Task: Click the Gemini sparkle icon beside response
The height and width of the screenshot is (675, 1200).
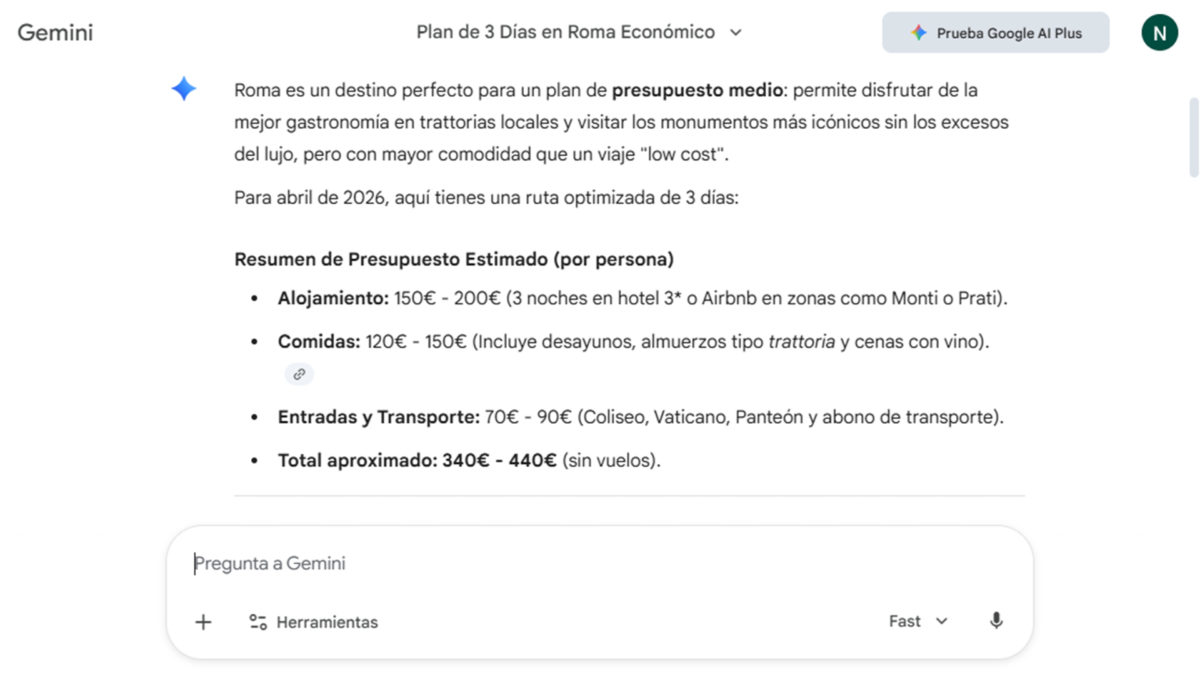Action: click(184, 89)
